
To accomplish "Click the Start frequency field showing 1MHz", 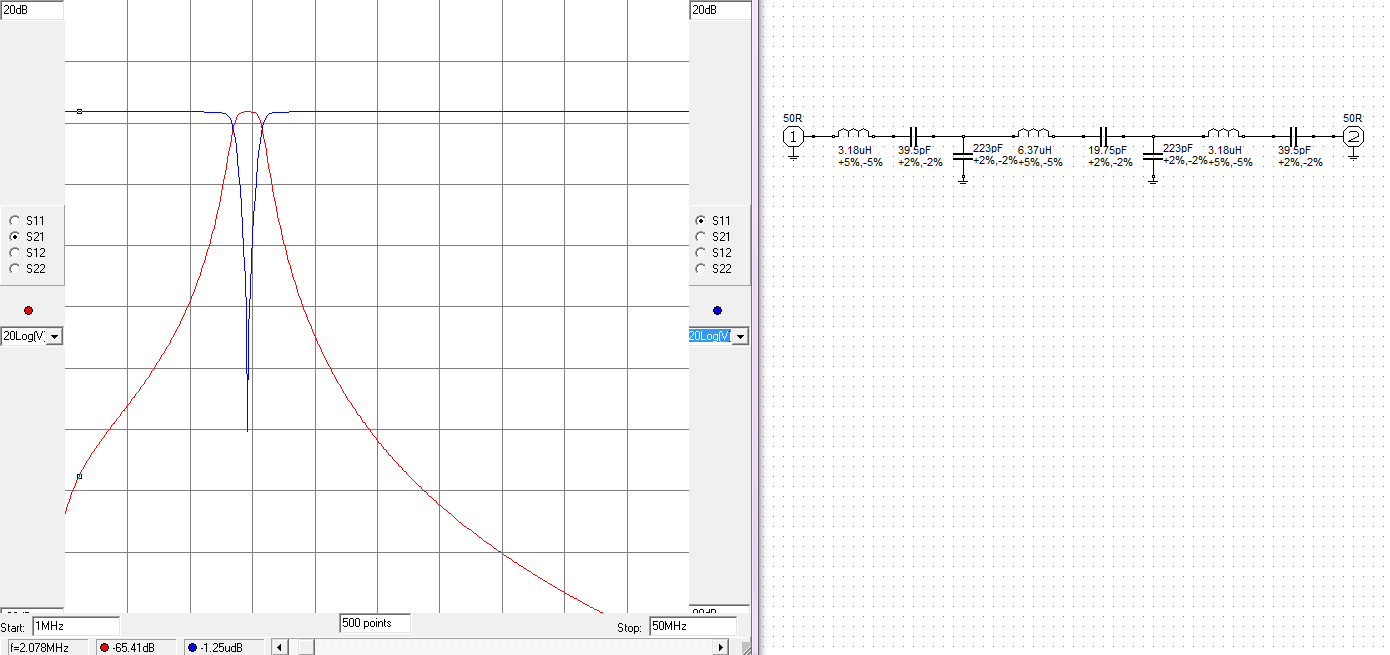I will coord(75,627).
